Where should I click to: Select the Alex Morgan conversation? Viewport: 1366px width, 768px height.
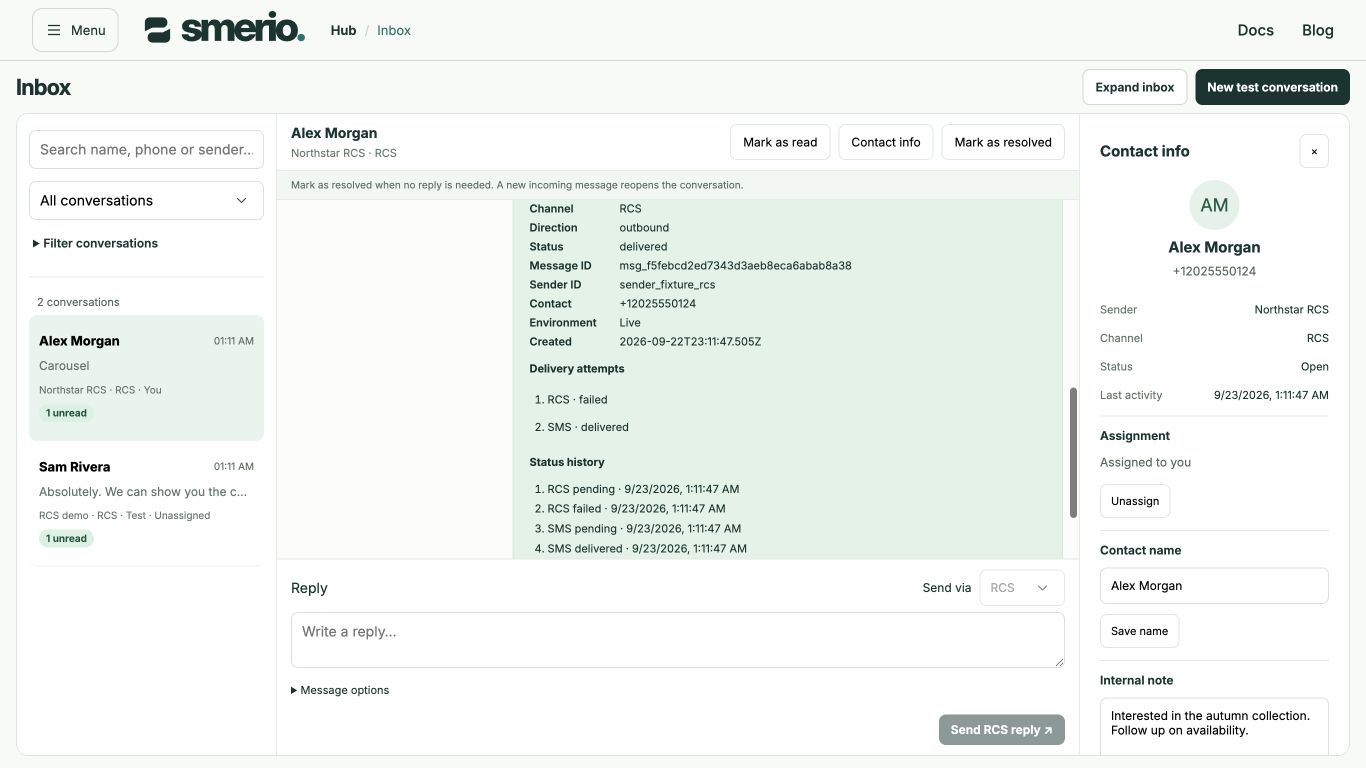click(146, 378)
